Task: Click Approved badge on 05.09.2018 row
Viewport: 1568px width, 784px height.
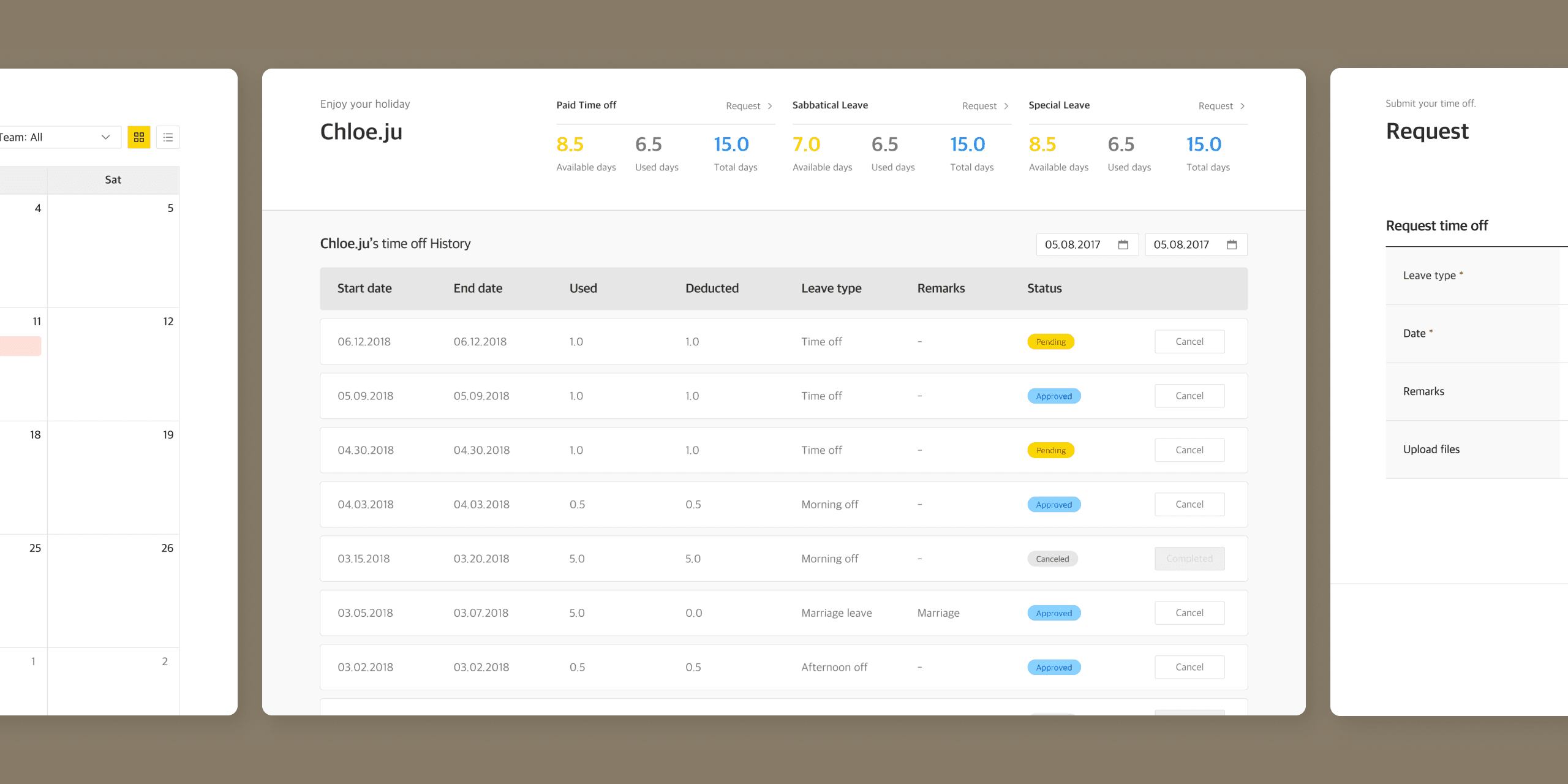Action: pyautogui.click(x=1053, y=396)
